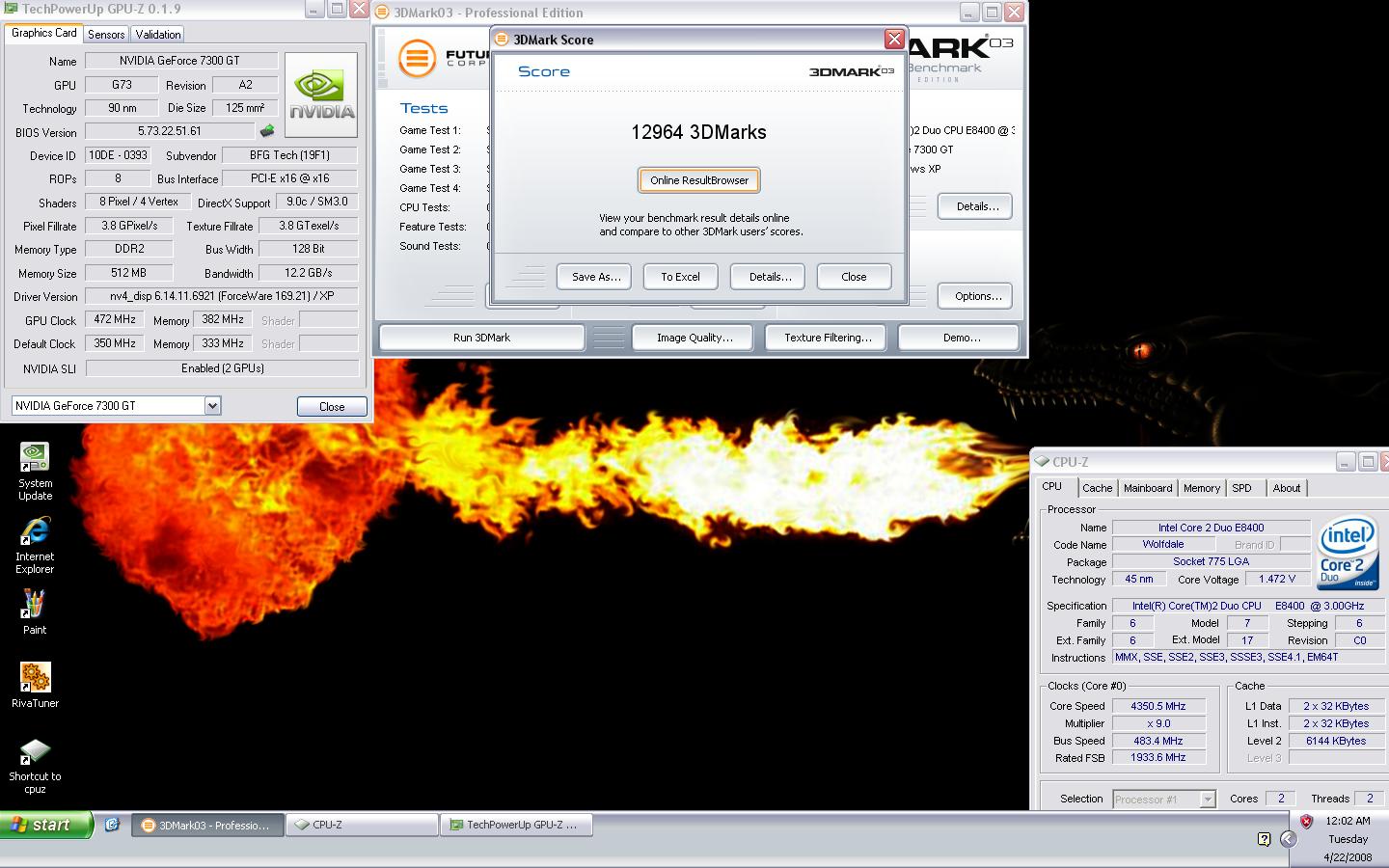Select the Graphics Card tab

44,33
